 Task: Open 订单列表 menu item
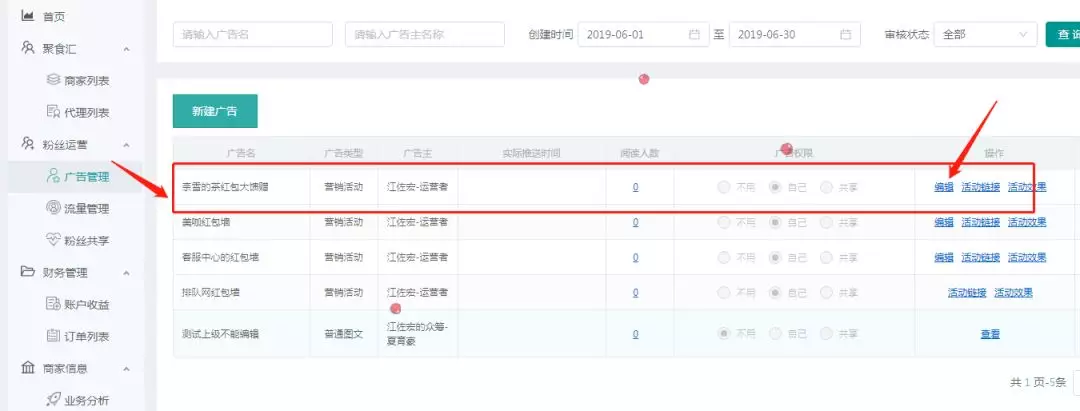click(x=85, y=336)
